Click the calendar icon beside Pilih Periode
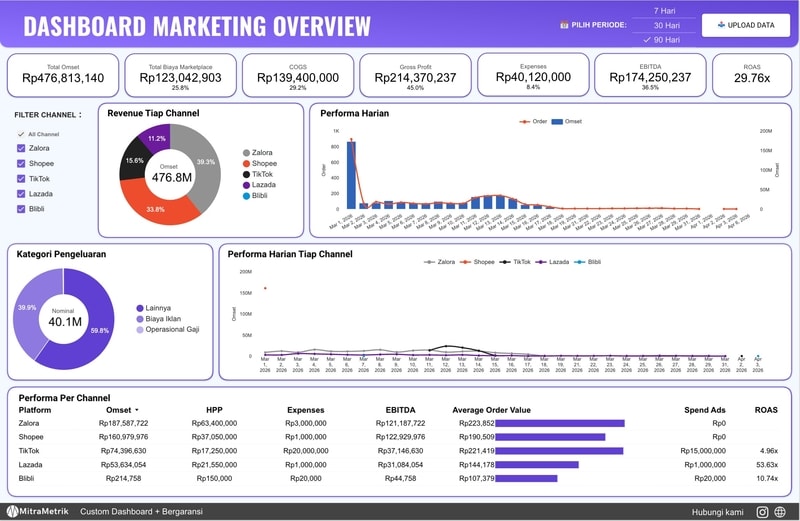Screen dimensions: 800x521 [564, 24]
